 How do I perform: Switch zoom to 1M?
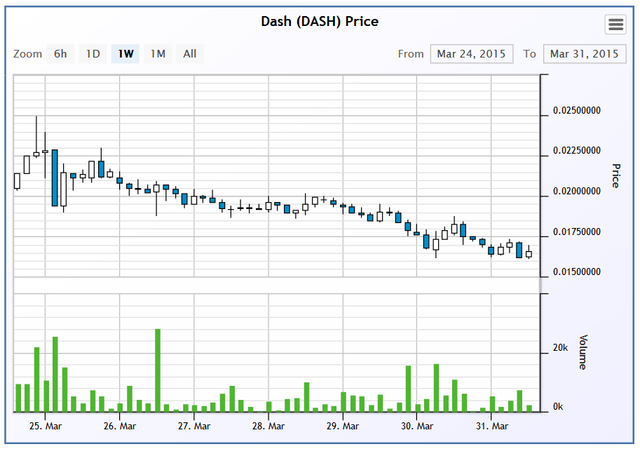point(158,54)
